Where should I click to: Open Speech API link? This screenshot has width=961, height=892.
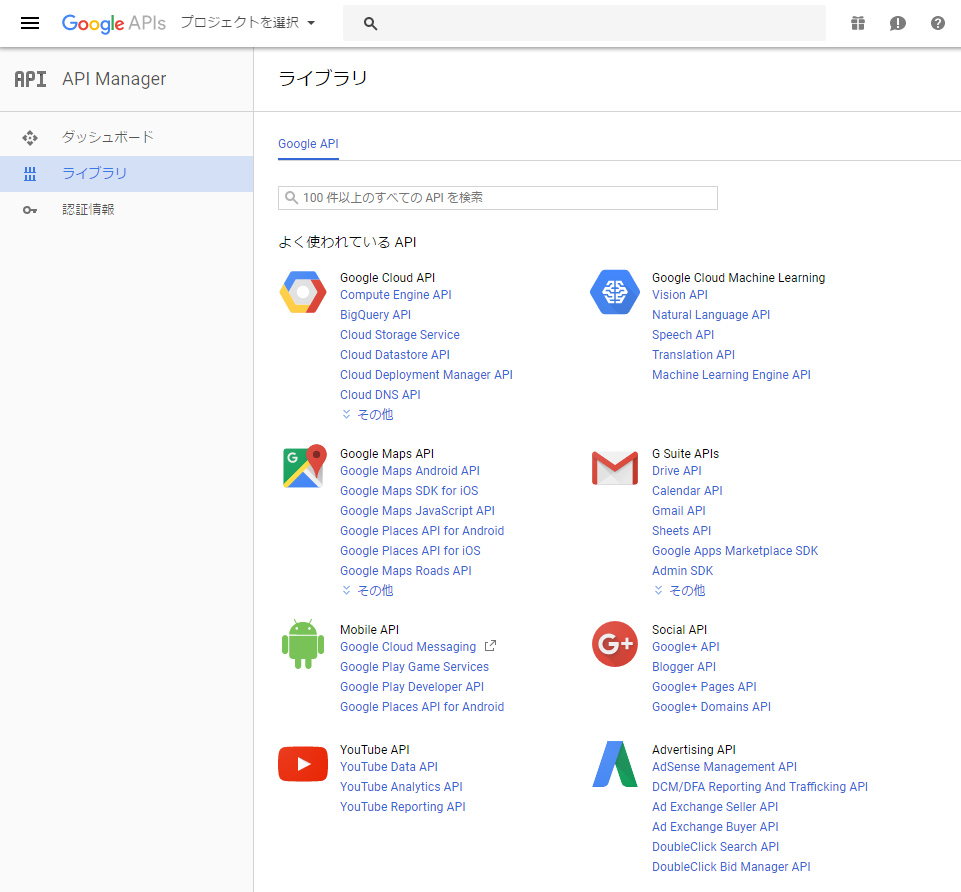683,335
